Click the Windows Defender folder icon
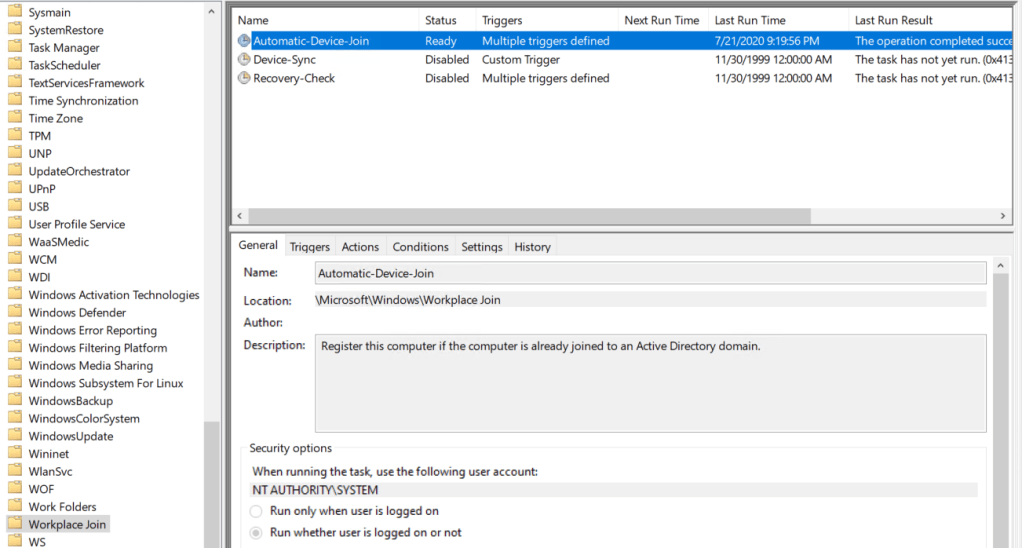This screenshot has width=1022, height=548. [x=14, y=313]
